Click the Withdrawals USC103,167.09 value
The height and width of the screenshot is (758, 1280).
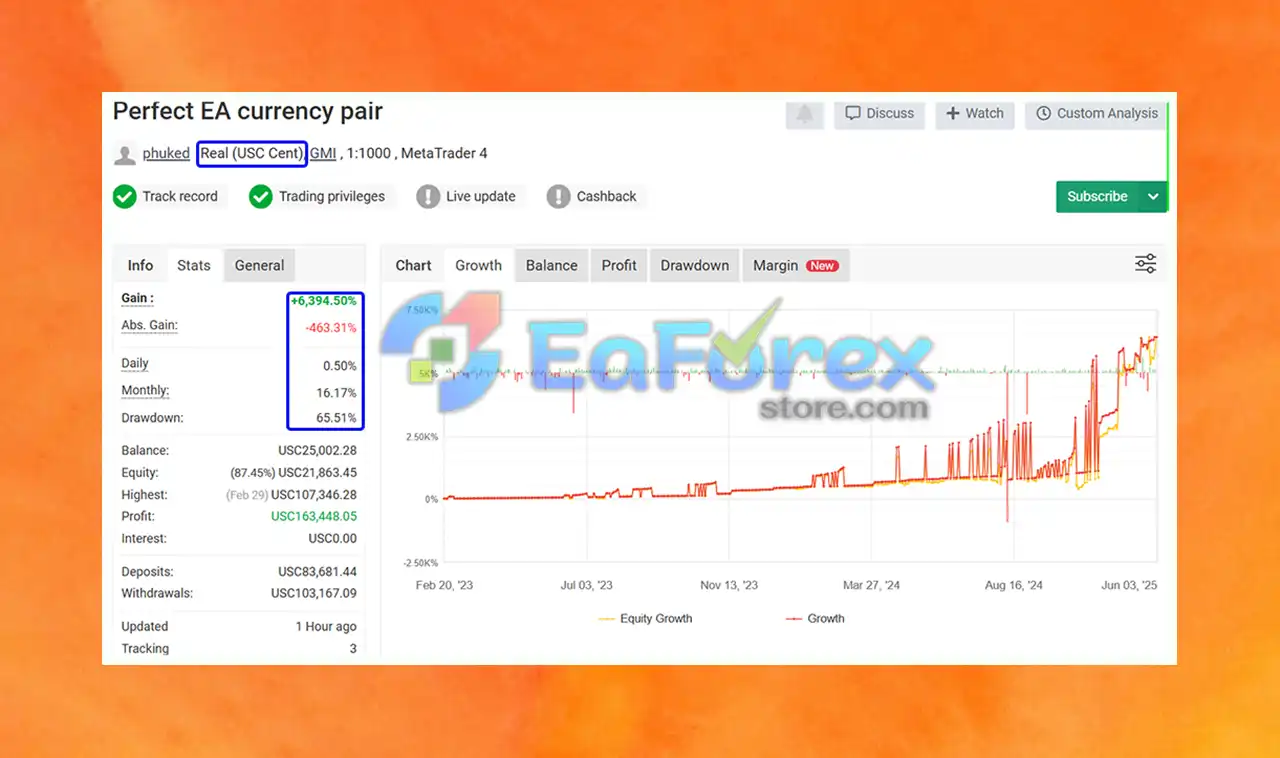[314, 593]
